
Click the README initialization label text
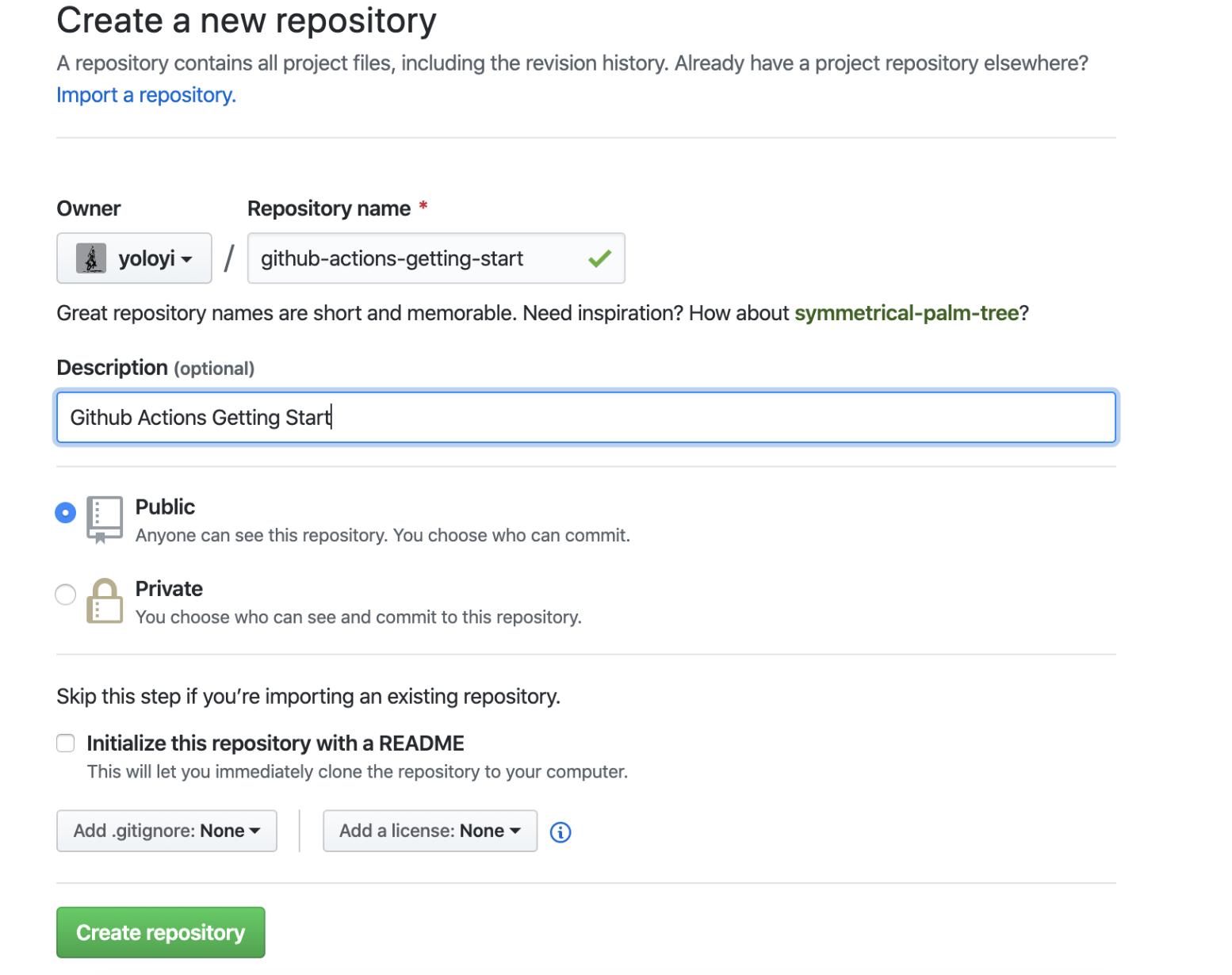coord(275,744)
